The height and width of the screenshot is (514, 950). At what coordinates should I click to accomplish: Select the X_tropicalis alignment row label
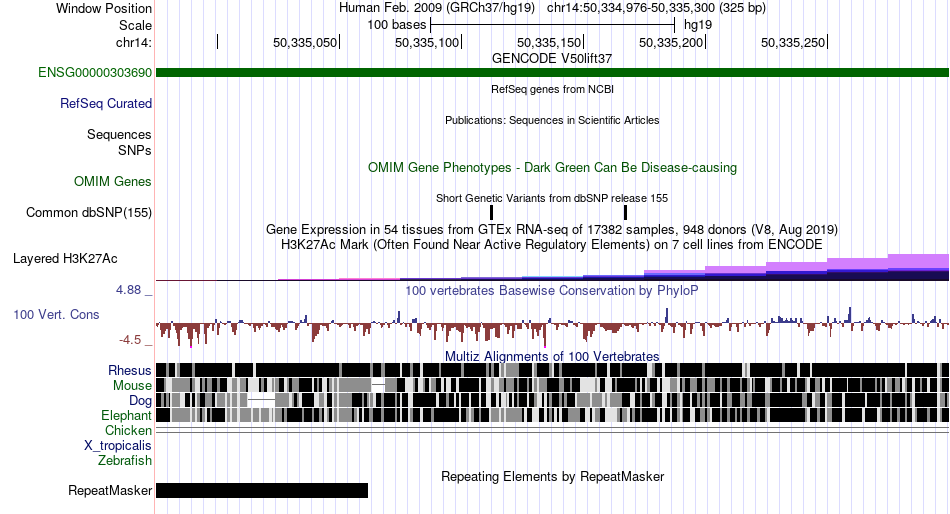(118, 446)
